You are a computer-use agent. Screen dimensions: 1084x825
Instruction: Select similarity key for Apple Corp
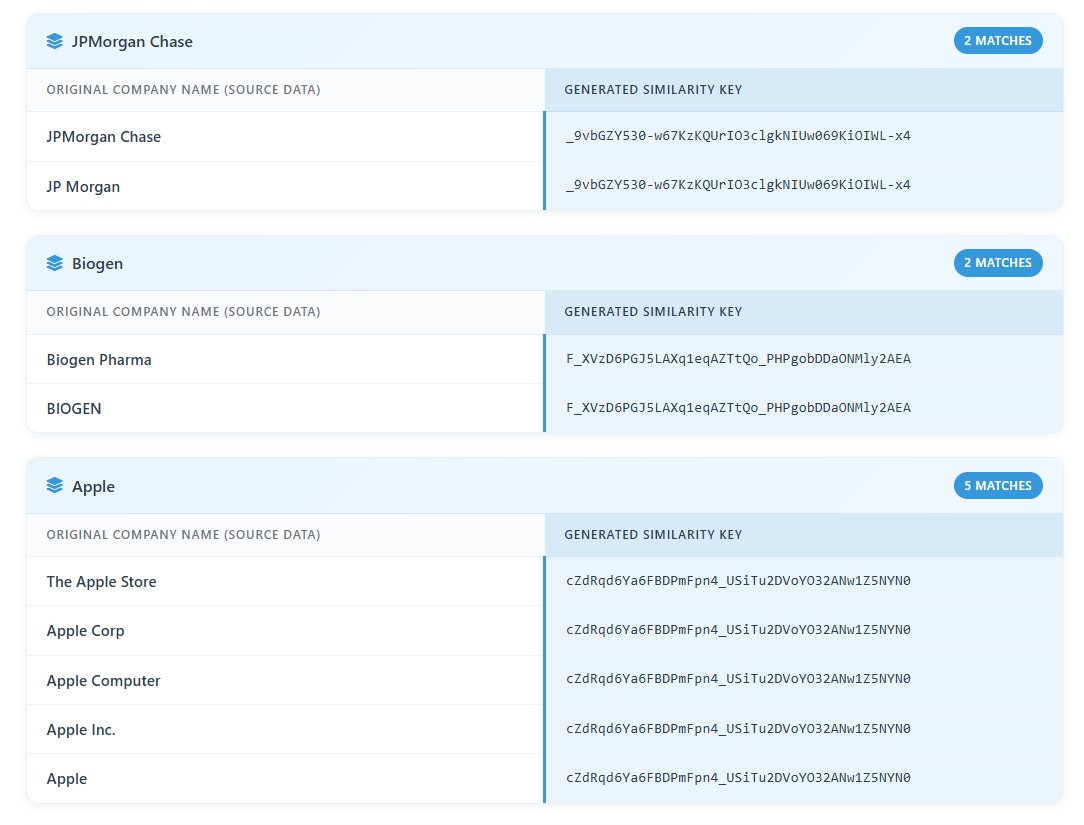pyautogui.click(x=738, y=629)
